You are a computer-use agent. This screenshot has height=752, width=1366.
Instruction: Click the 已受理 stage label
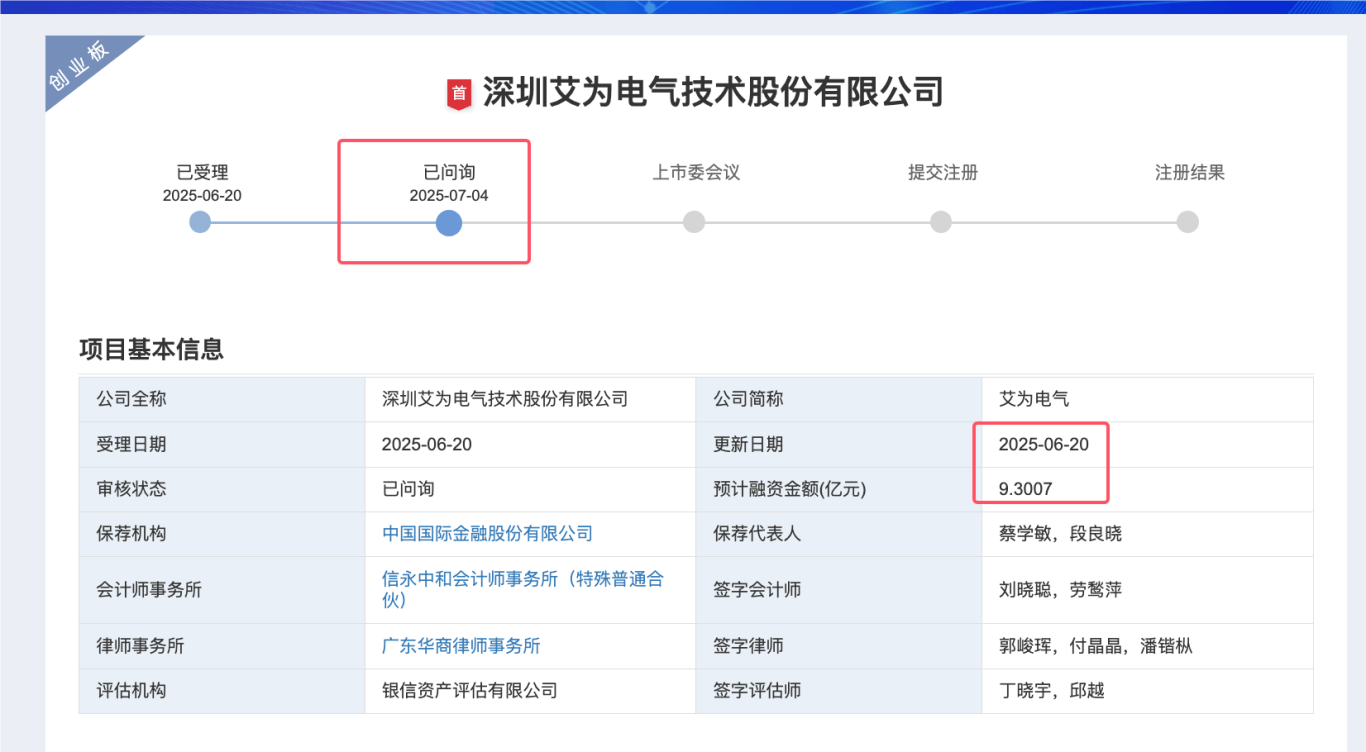[x=202, y=172]
